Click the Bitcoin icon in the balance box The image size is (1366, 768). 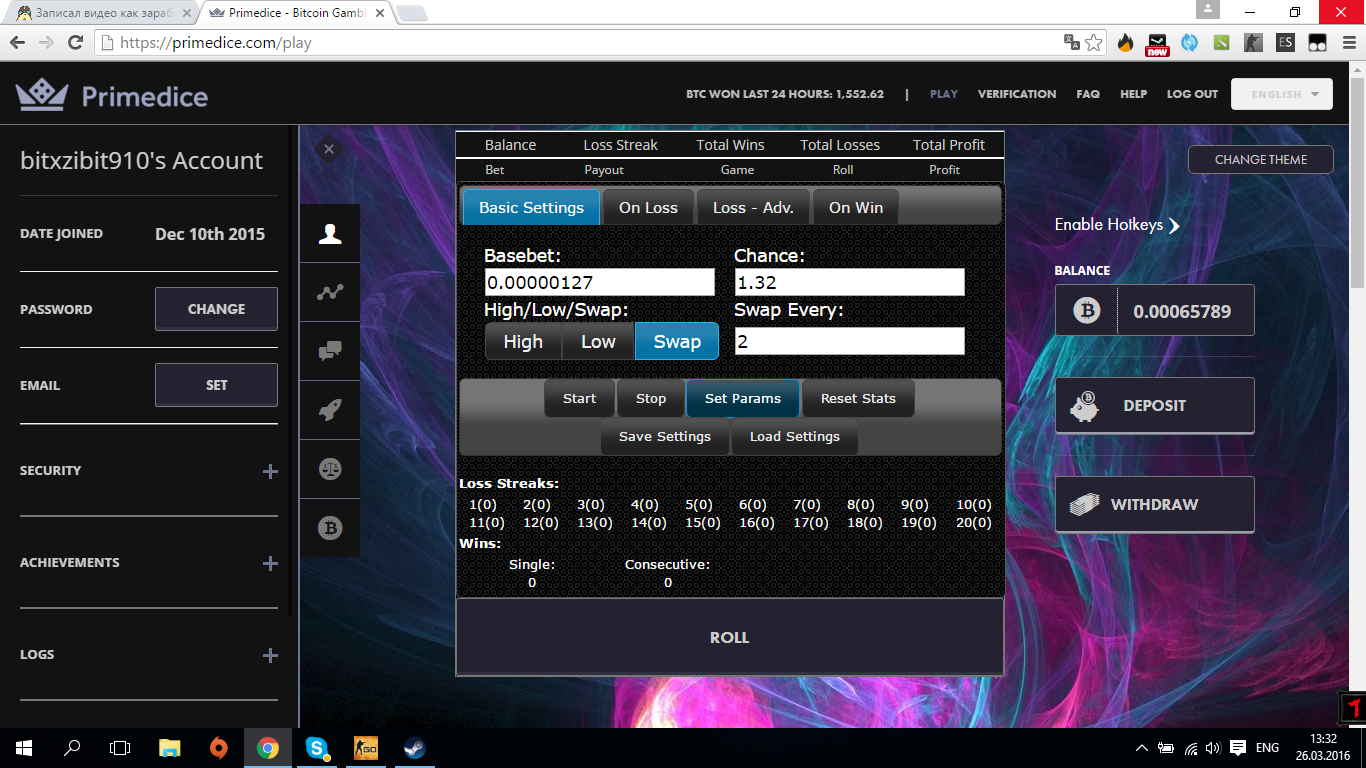point(1087,312)
